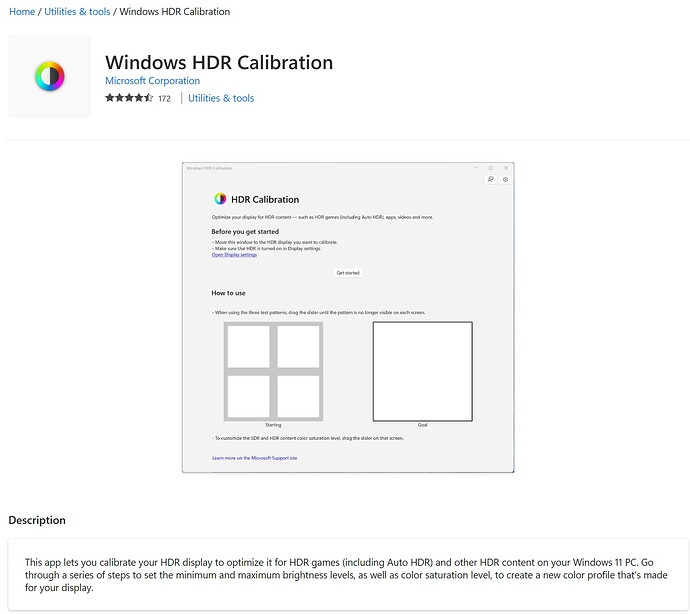Click the minimize button in the screenshot window
Viewport: 690px width, 614px height.
click(x=476, y=168)
